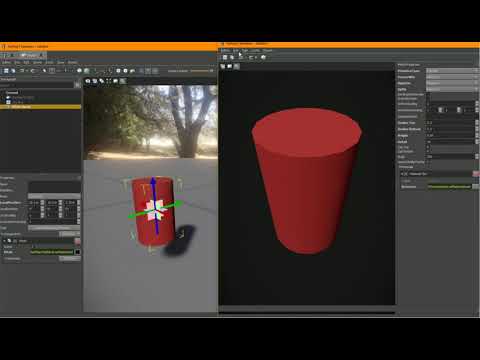Screen dimensions: 480x360
Task: Toggle first checkbox below the four dropdowns
Action: 428,95
